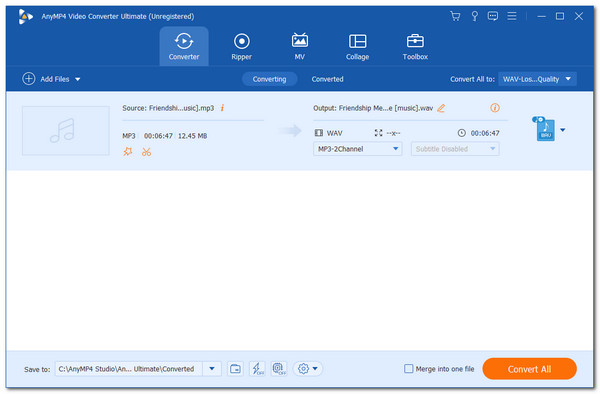Screen dimensions: 600x394
Task: Expand arrow next to WAV format icon
Action: [563, 130]
